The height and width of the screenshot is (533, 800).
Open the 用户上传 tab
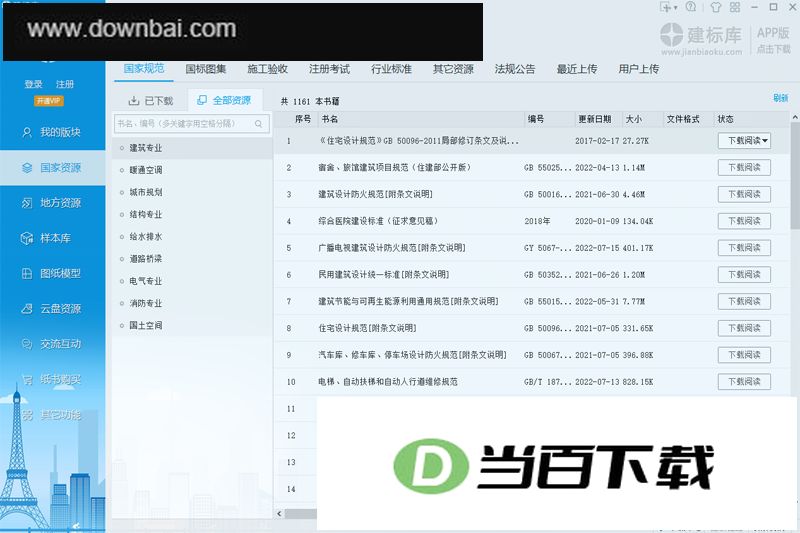coord(639,69)
